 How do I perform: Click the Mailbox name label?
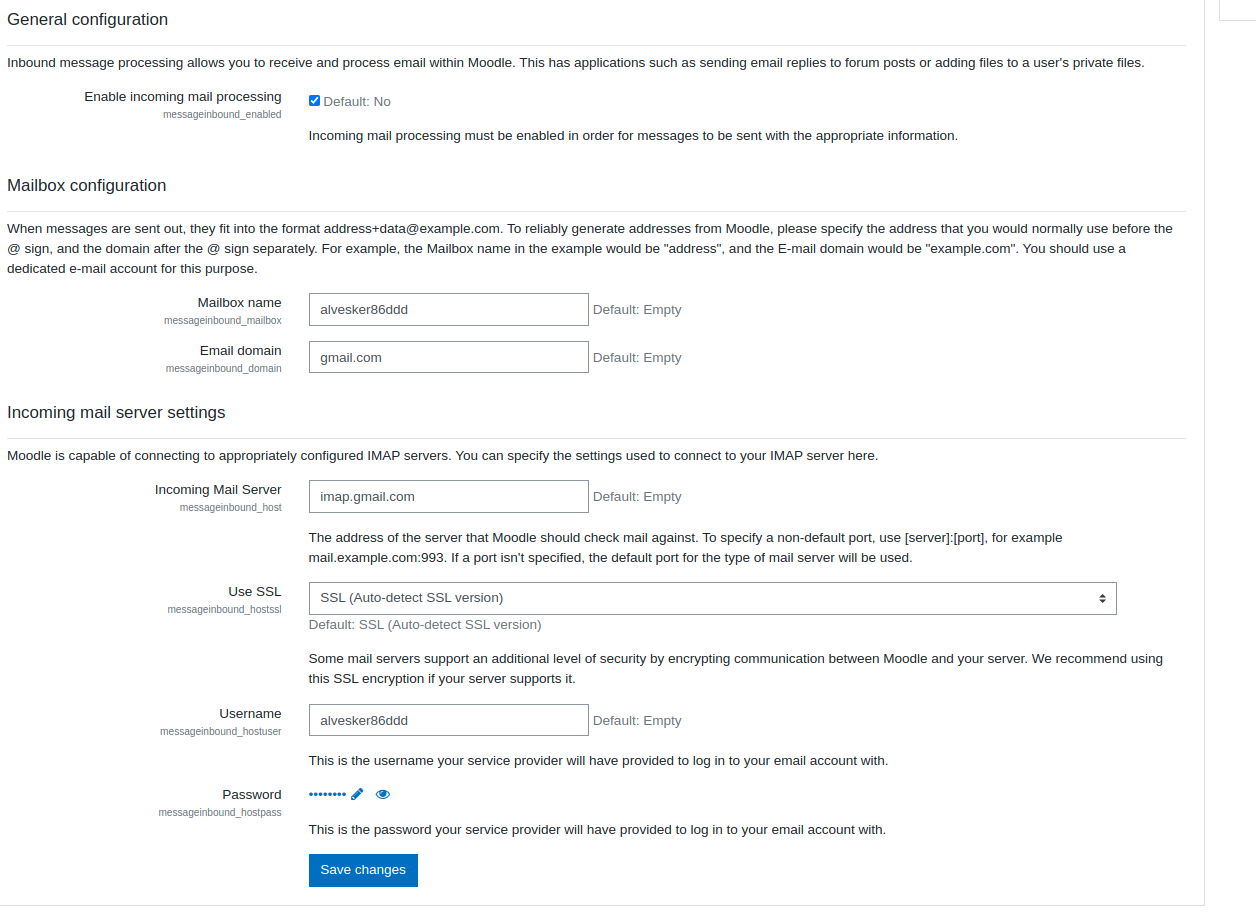pyautogui.click(x=240, y=302)
